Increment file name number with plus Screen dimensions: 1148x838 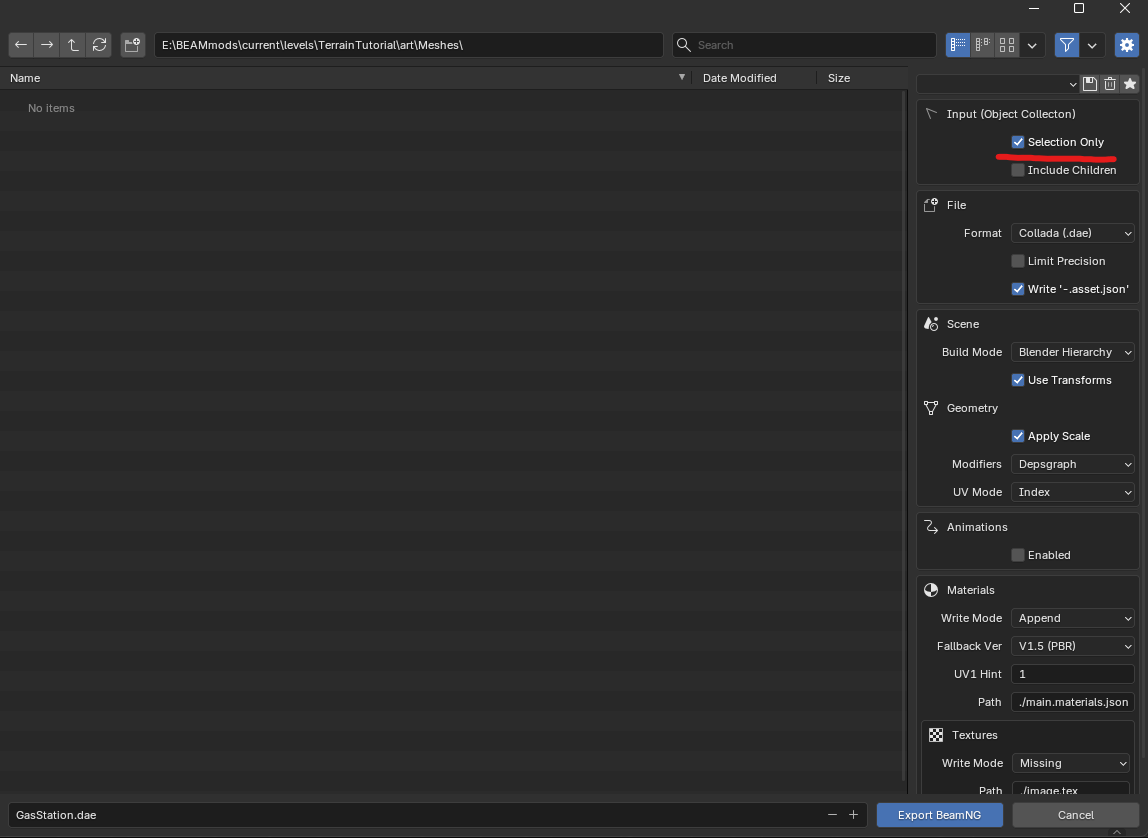854,815
